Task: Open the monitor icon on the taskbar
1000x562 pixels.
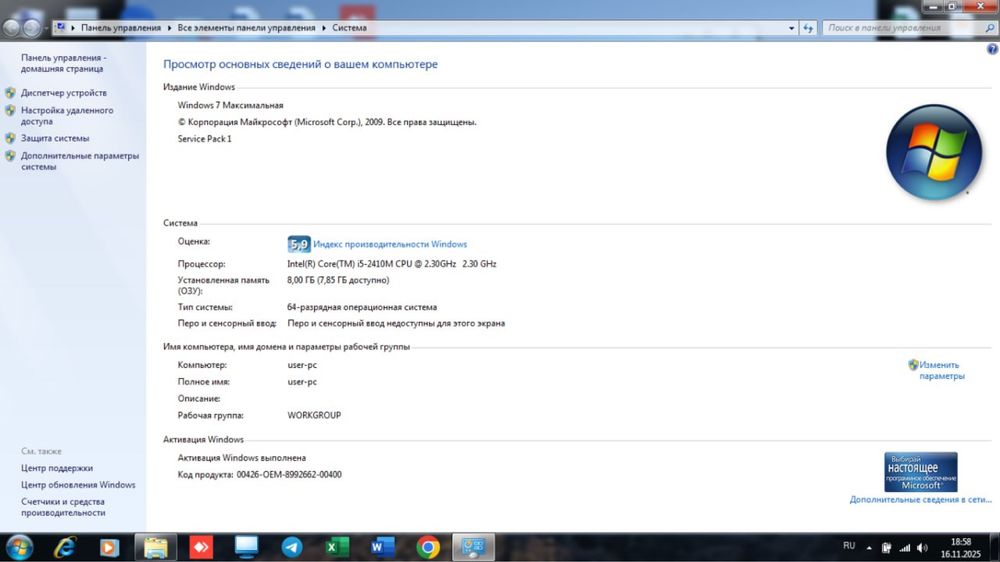Action: 246,547
